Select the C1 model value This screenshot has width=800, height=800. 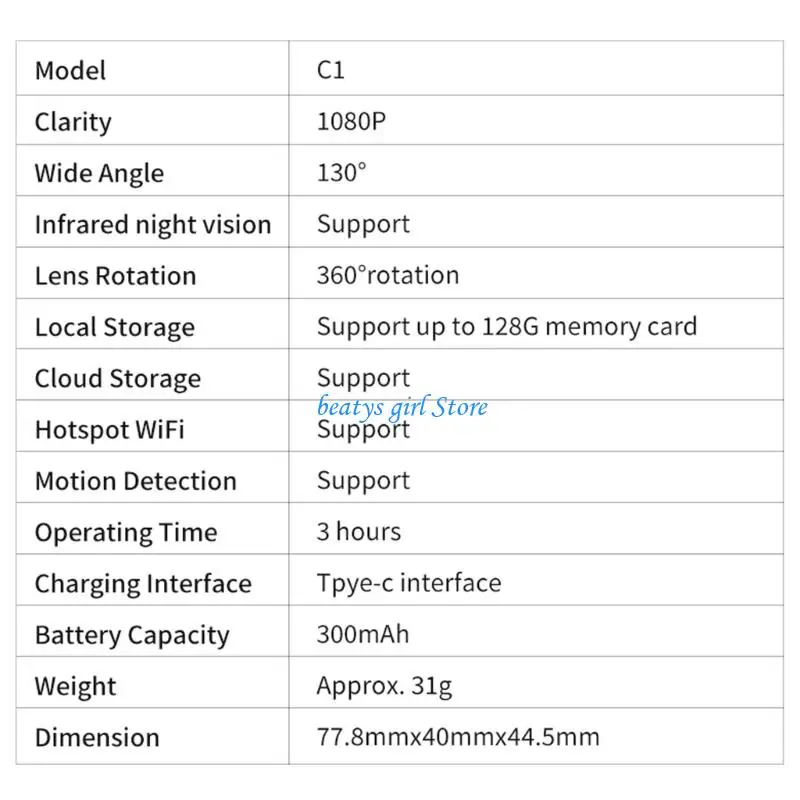click(331, 71)
